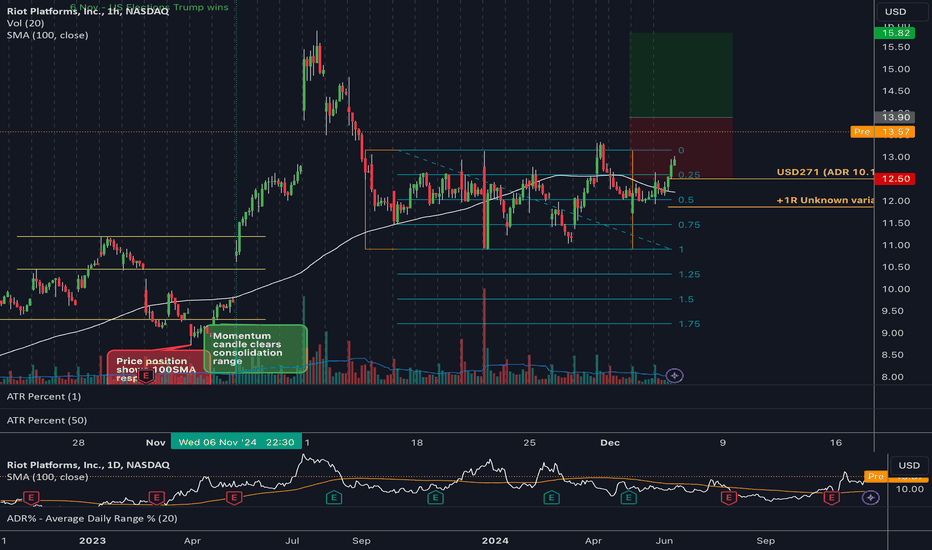The height and width of the screenshot is (550, 932).
Task: Click the Jun label on daily time axis
Action: click(x=664, y=540)
